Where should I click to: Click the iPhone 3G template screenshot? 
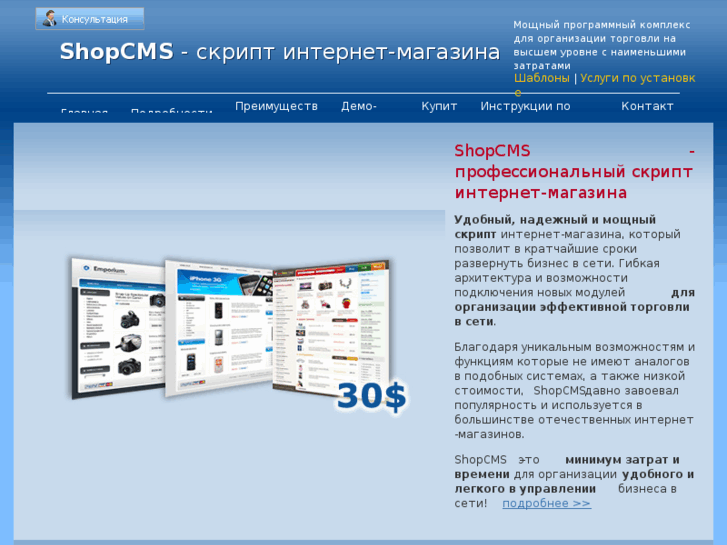pos(219,327)
